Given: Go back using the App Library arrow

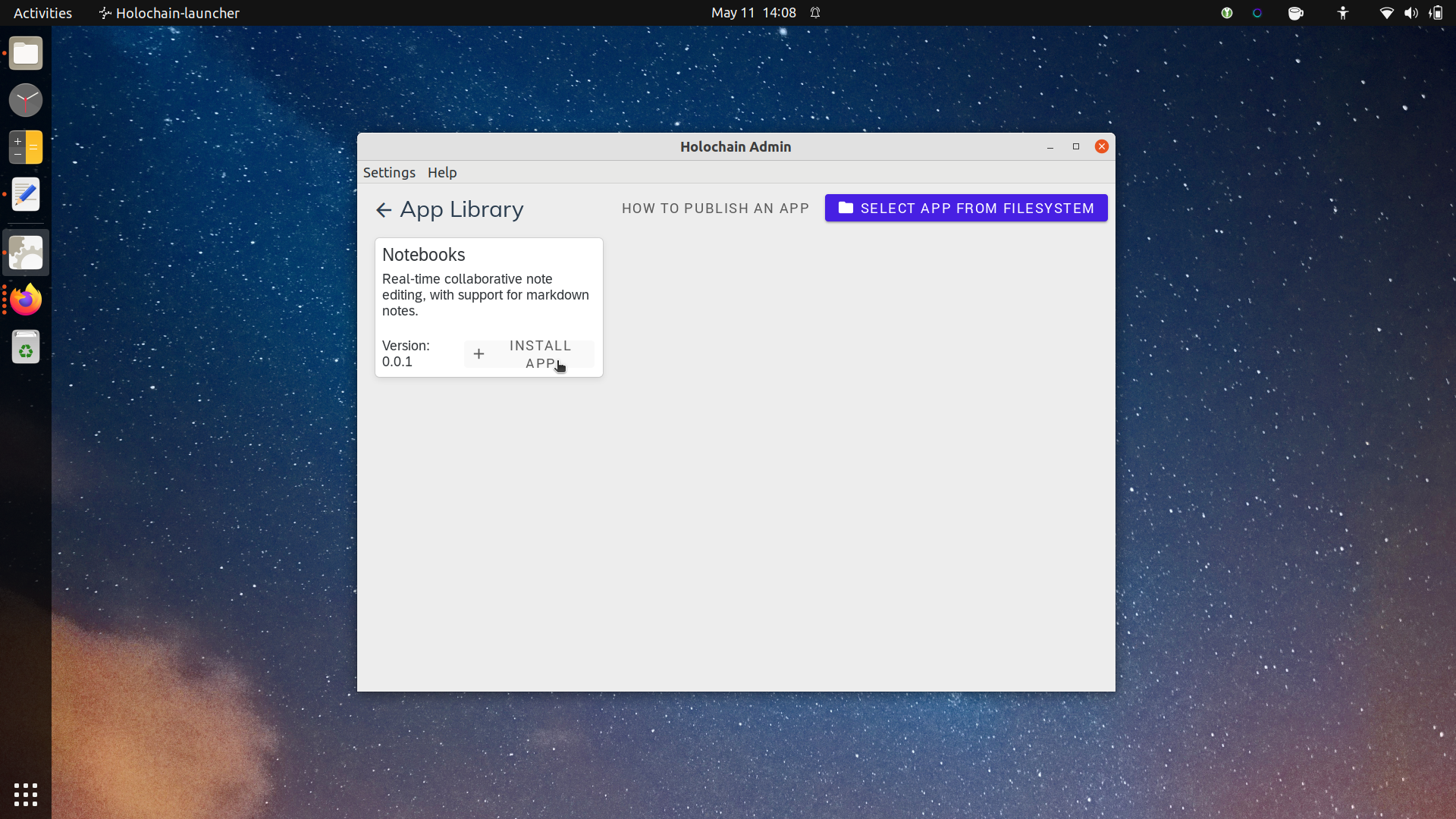Looking at the screenshot, I should [x=384, y=210].
